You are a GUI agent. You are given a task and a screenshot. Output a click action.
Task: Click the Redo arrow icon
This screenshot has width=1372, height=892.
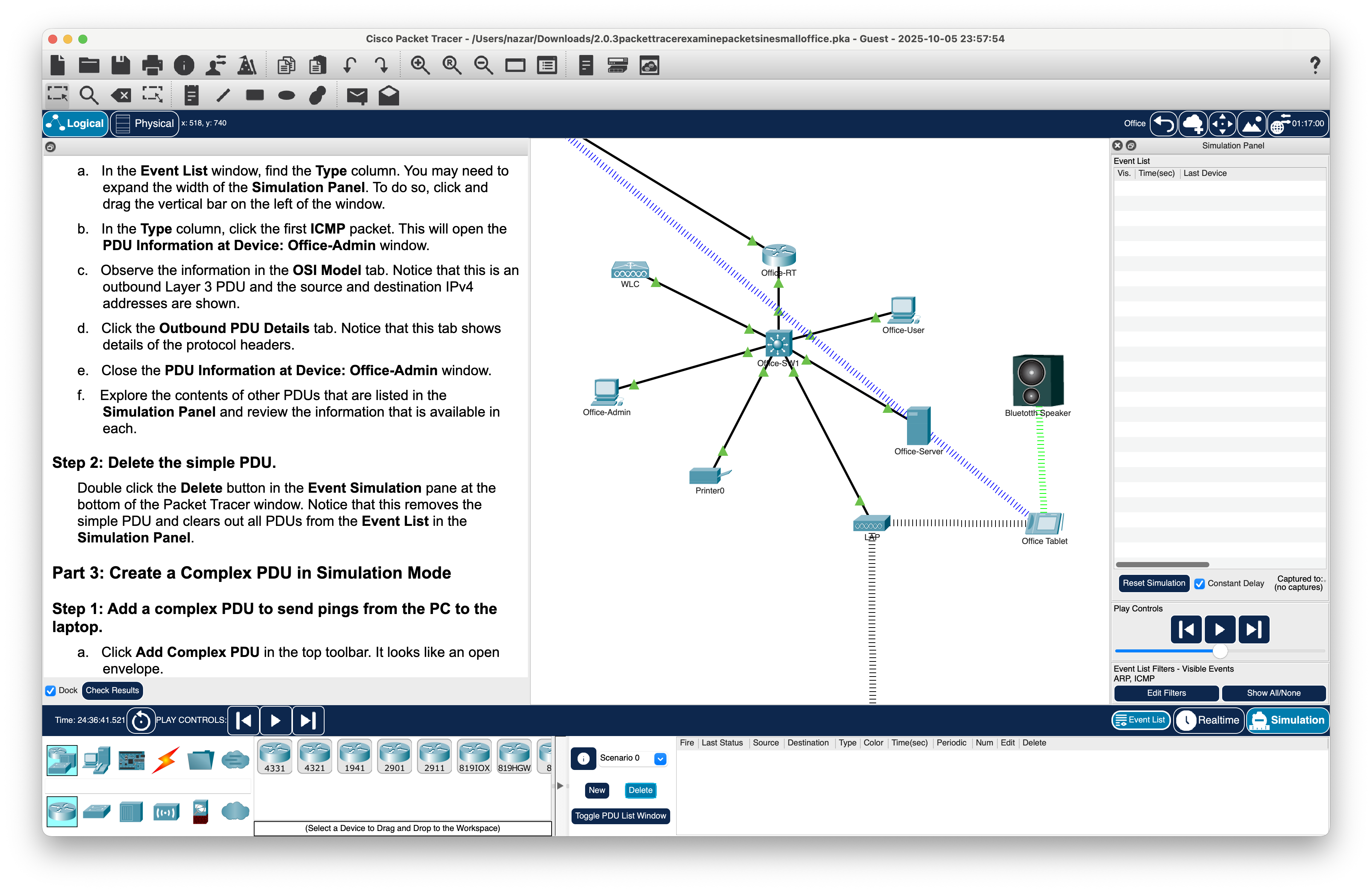point(381,65)
